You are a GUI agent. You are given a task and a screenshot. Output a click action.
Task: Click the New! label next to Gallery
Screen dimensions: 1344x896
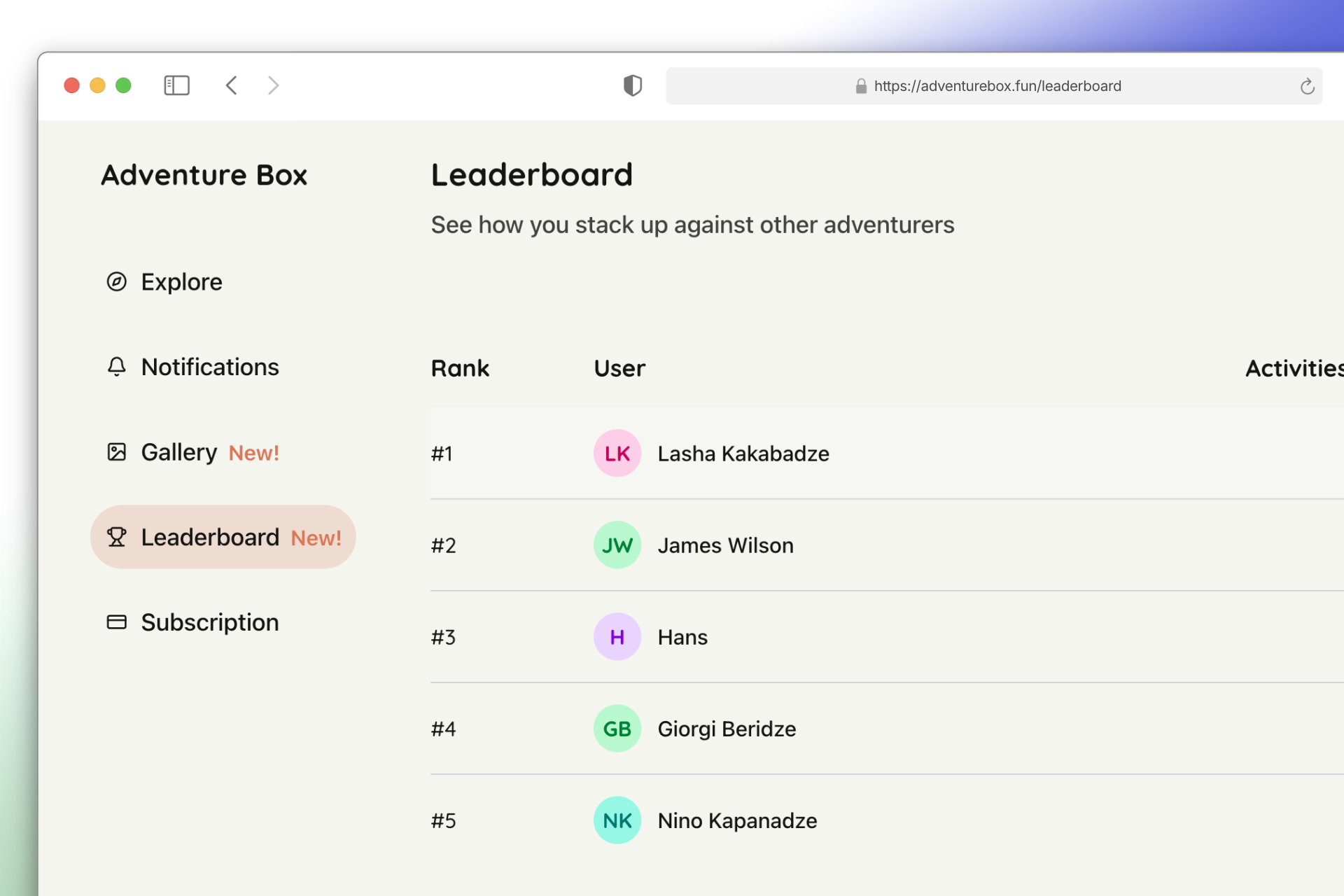point(253,453)
